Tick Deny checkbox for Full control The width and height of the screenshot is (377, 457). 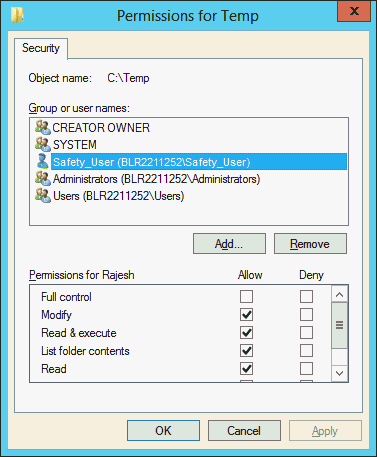[x=306, y=296]
